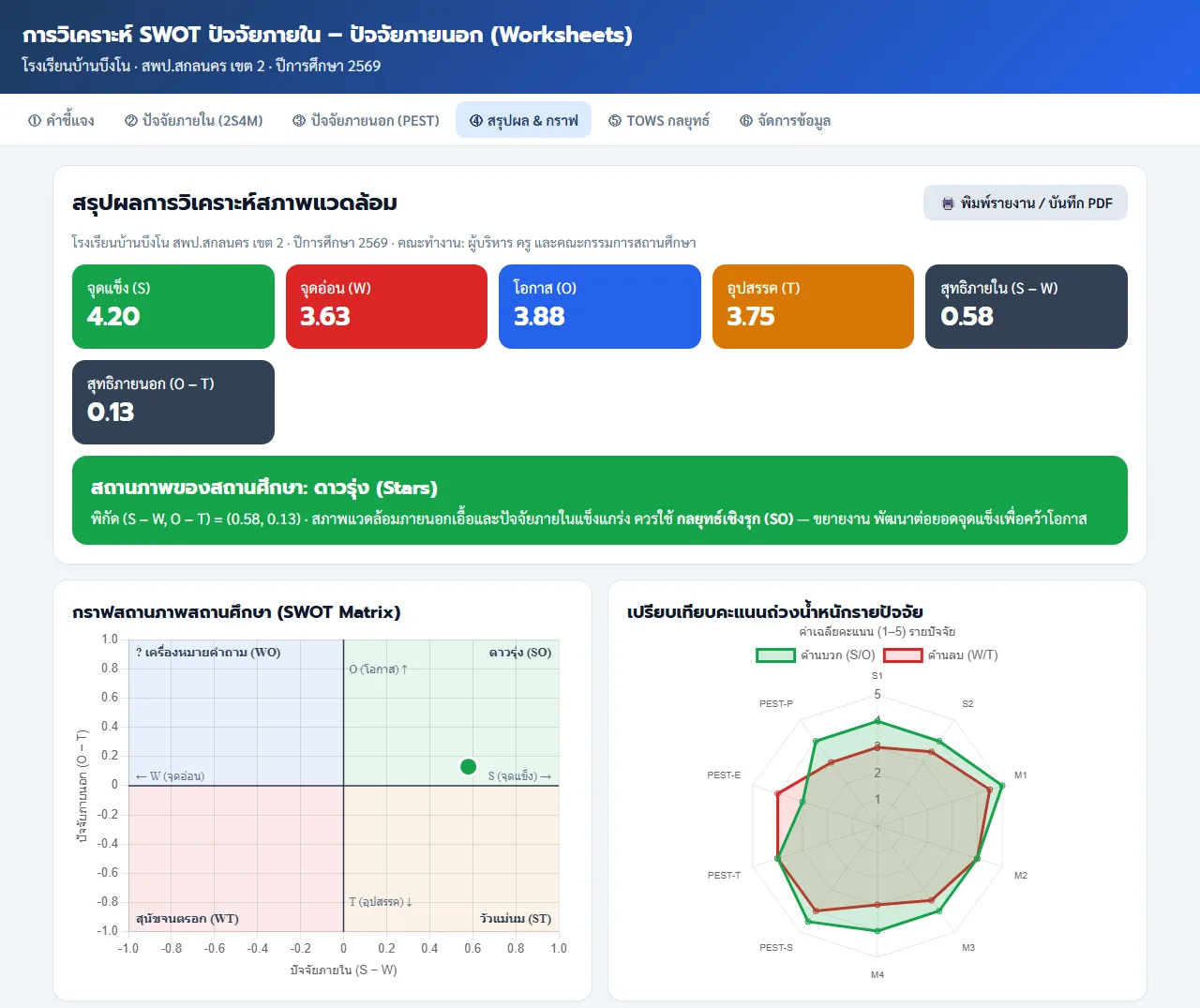The image size is (1200, 1008).
Task: Click the T (อุปสรรค) ↓ axis annotation
Action: click(x=381, y=902)
